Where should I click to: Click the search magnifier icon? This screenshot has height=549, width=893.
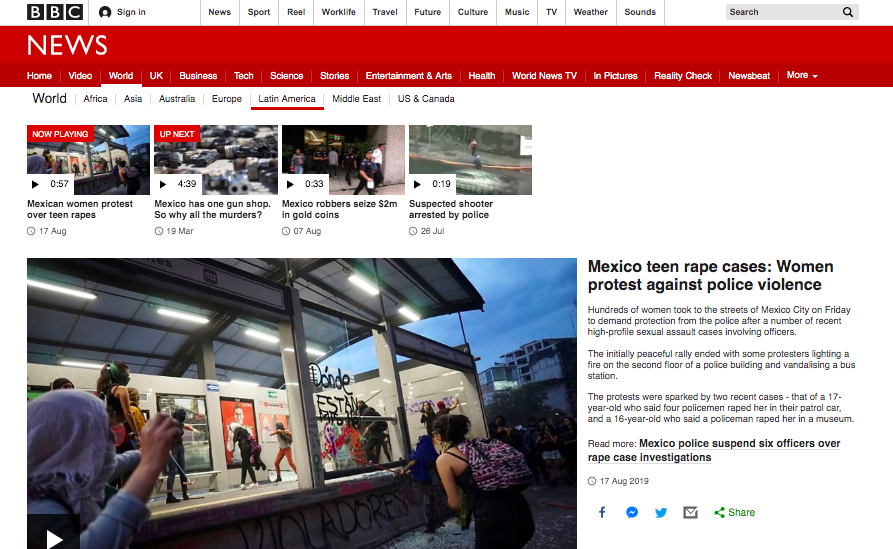coord(848,12)
